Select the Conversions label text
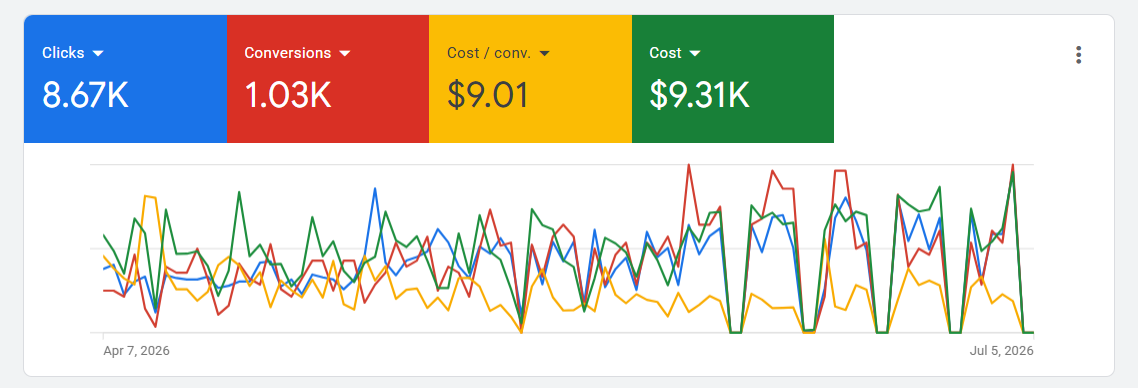 pyautogui.click(x=287, y=53)
